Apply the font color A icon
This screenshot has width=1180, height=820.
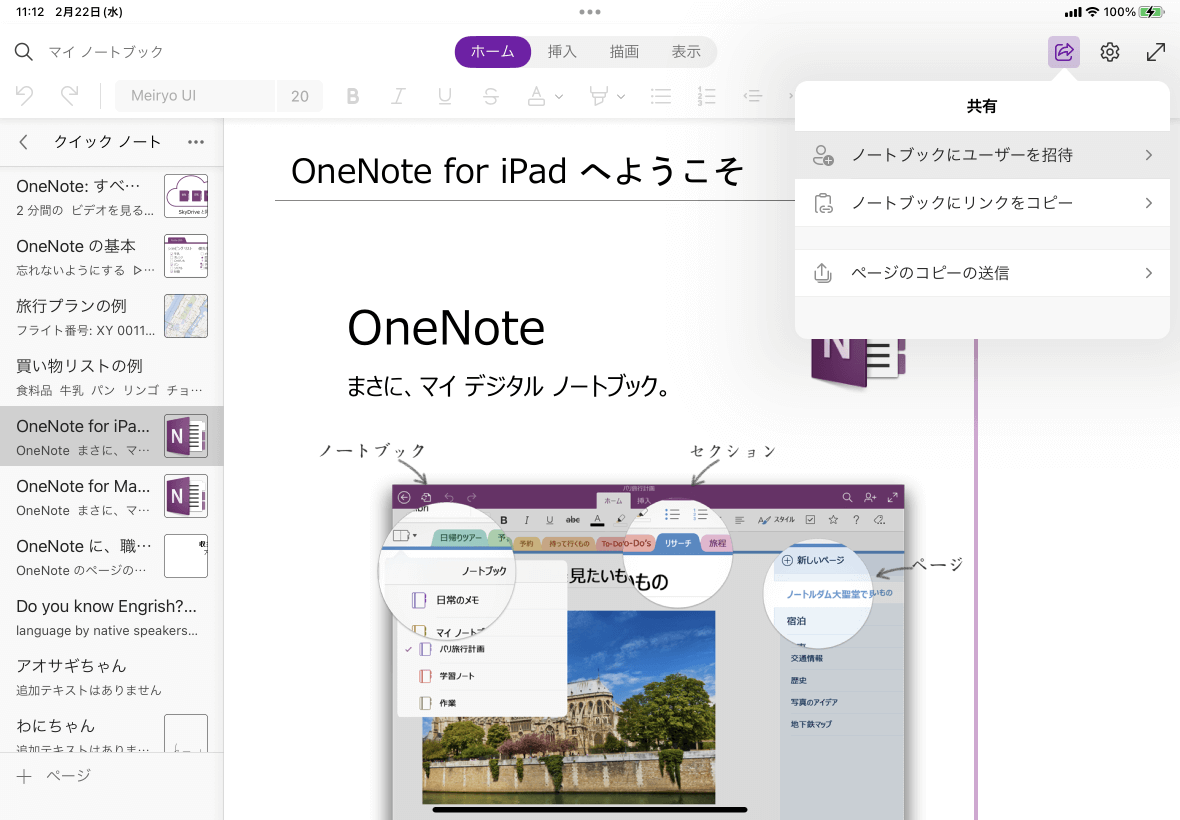(x=537, y=96)
